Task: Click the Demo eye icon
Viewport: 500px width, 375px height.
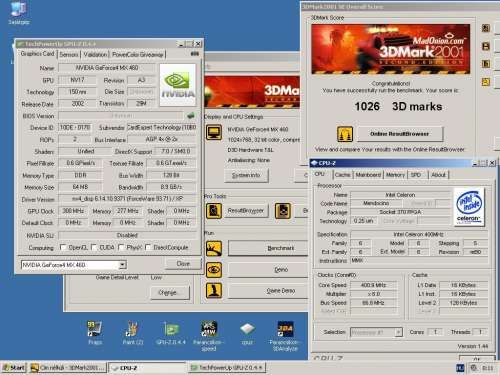Action: click(x=214, y=270)
